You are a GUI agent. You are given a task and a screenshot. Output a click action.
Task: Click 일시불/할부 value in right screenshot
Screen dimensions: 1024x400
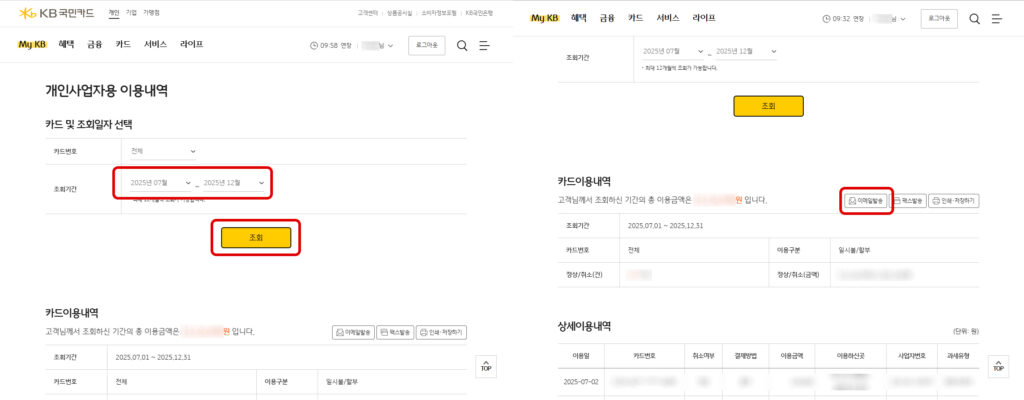point(854,250)
